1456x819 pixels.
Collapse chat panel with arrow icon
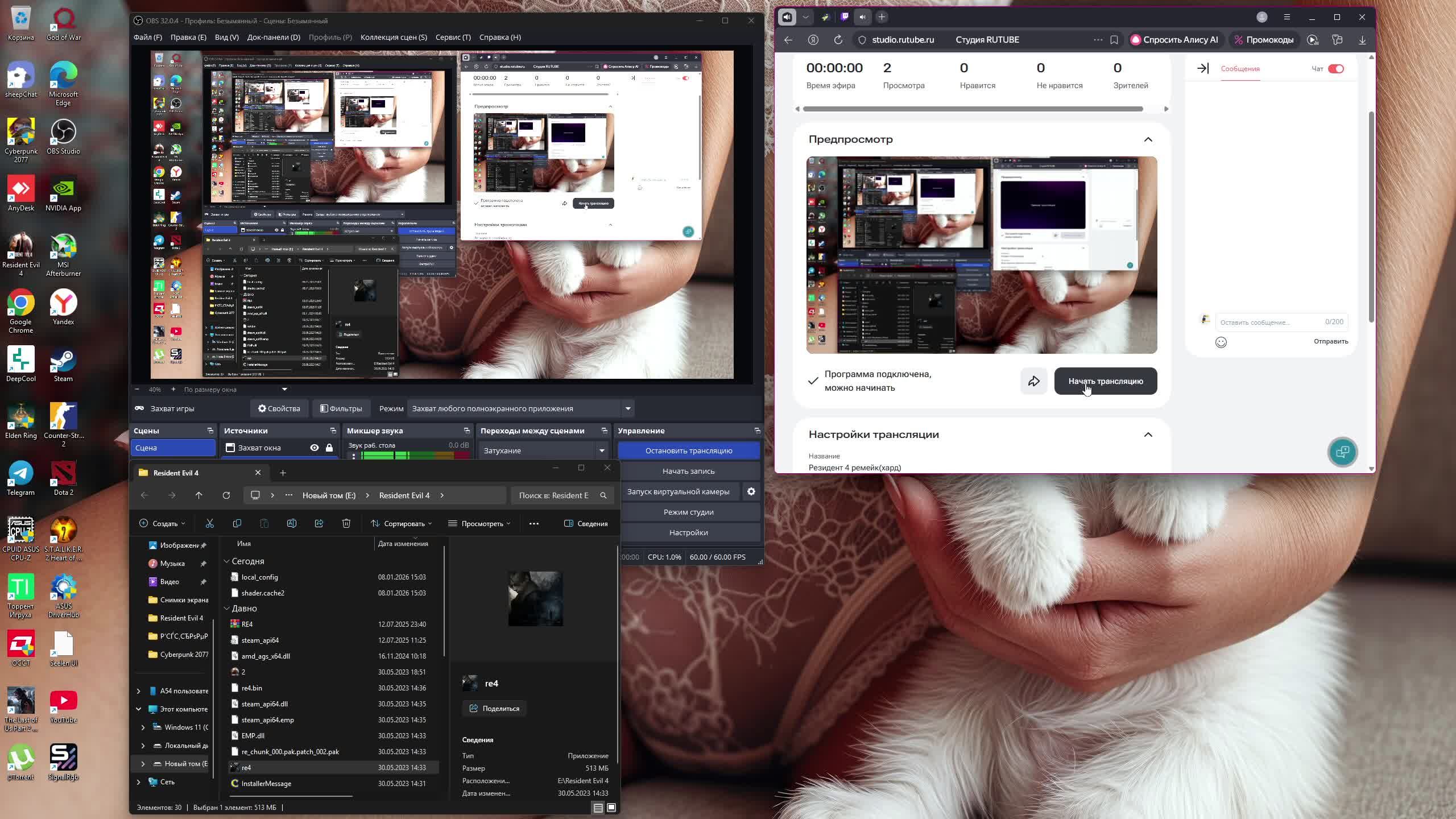tap(1202, 68)
